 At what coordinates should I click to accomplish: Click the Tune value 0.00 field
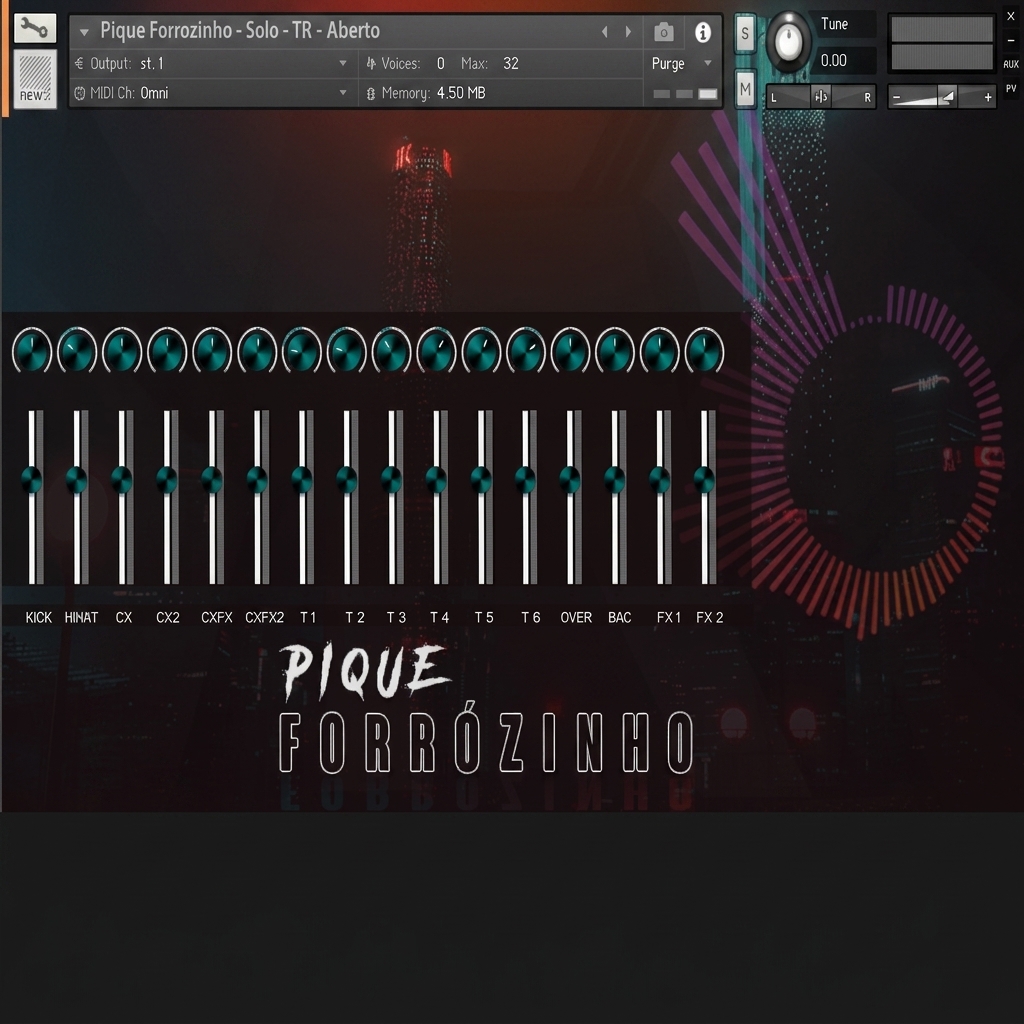coord(845,61)
